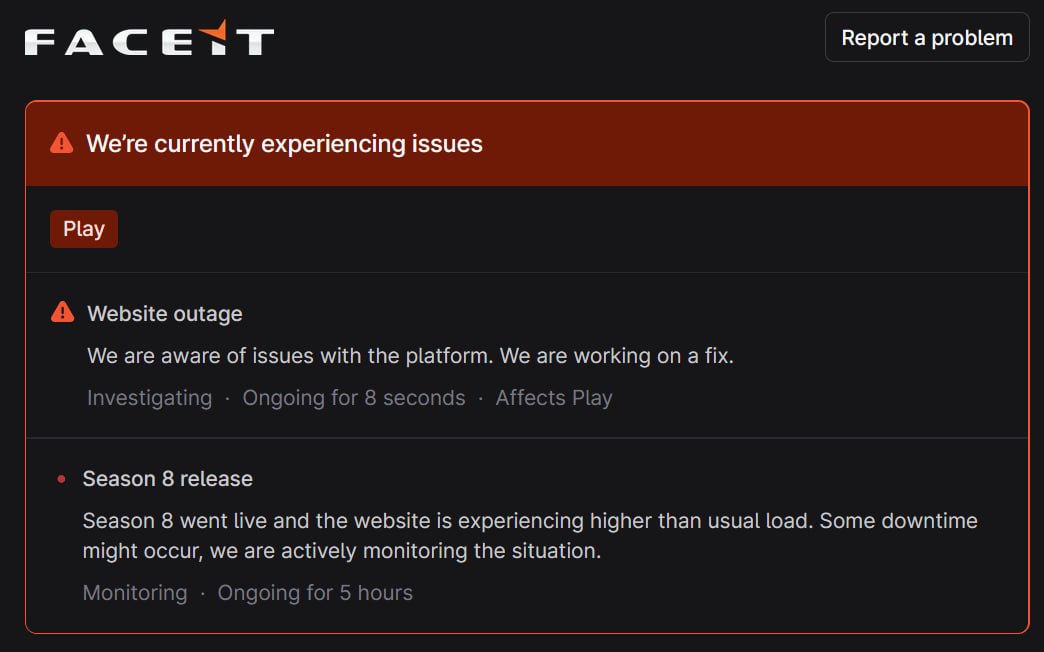Expand the Website outage incident entry
1044x652 pixels.
click(x=165, y=313)
